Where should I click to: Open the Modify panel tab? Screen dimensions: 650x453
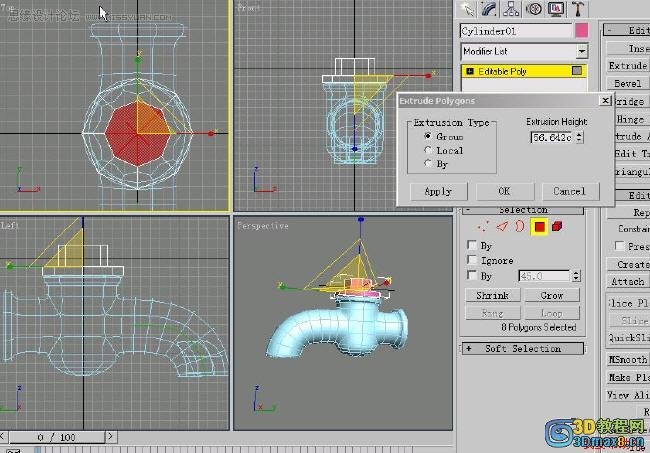click(x=490, y=9)
